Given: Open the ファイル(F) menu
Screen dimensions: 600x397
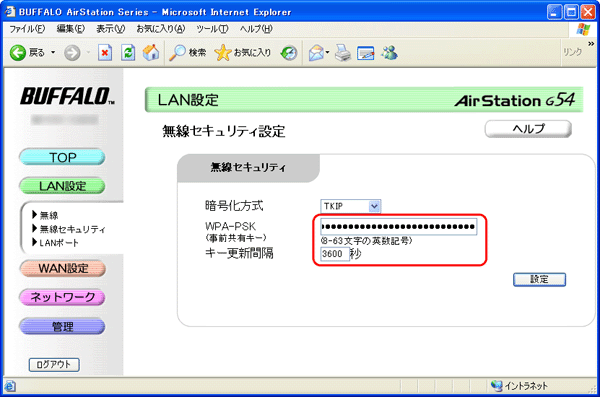Looking at the screenshot, I should point(27,29).
